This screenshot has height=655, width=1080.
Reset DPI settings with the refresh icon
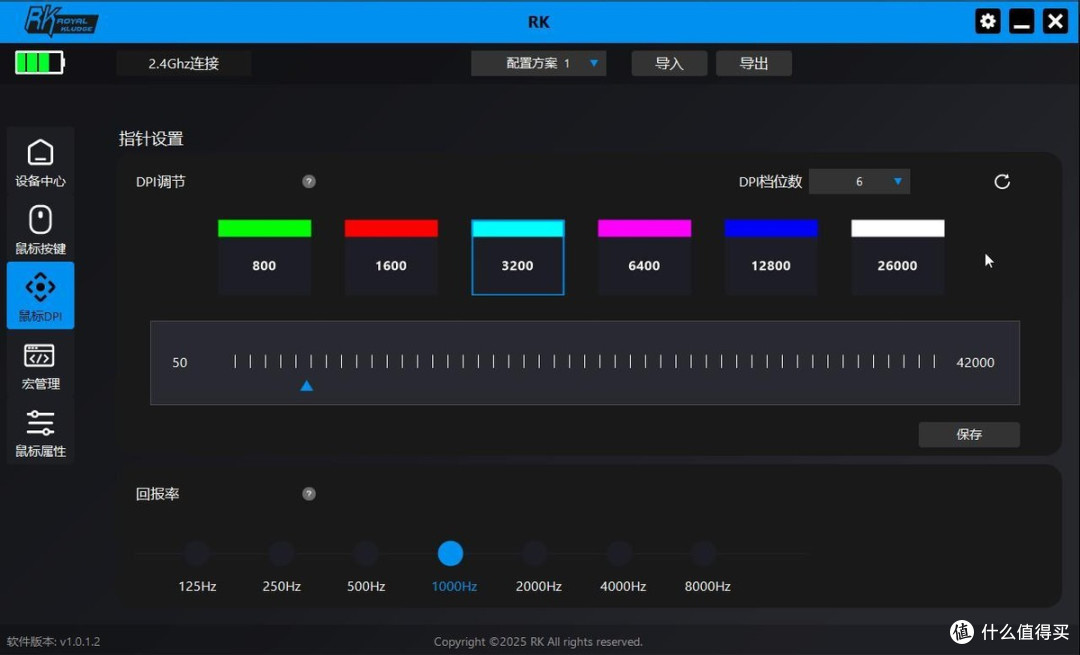click(1001, 181)
